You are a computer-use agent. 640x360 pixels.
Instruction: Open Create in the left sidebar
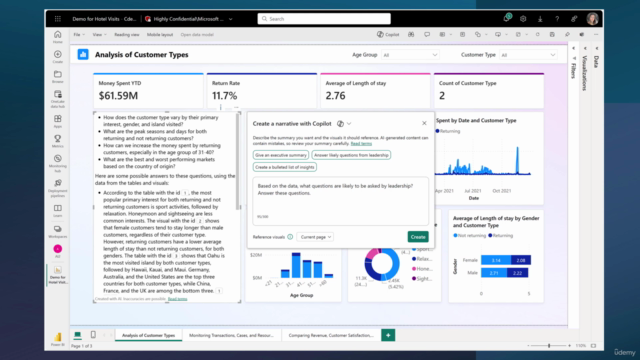(x=58, y=56)
